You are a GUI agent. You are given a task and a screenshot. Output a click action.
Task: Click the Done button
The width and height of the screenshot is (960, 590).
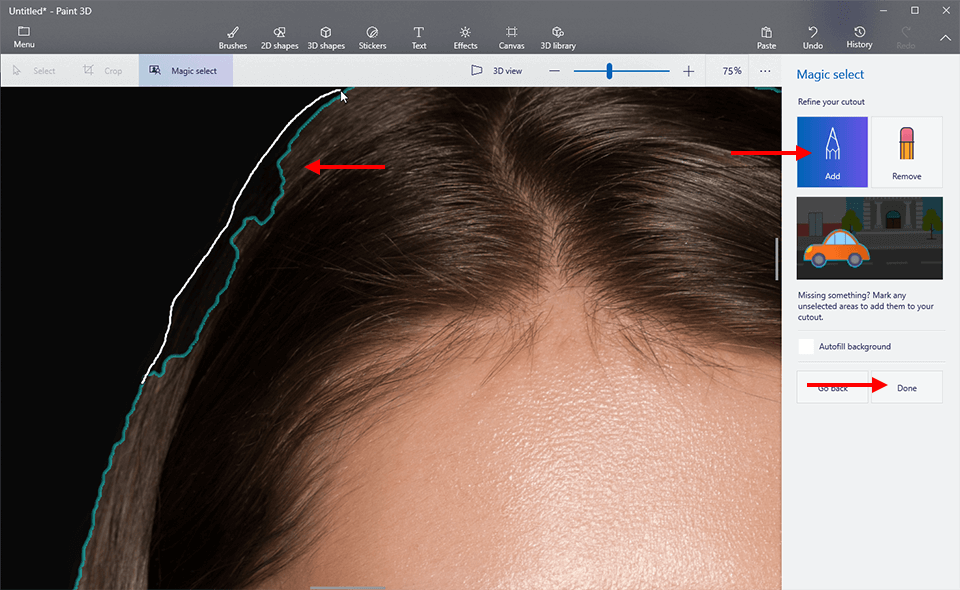906,388
